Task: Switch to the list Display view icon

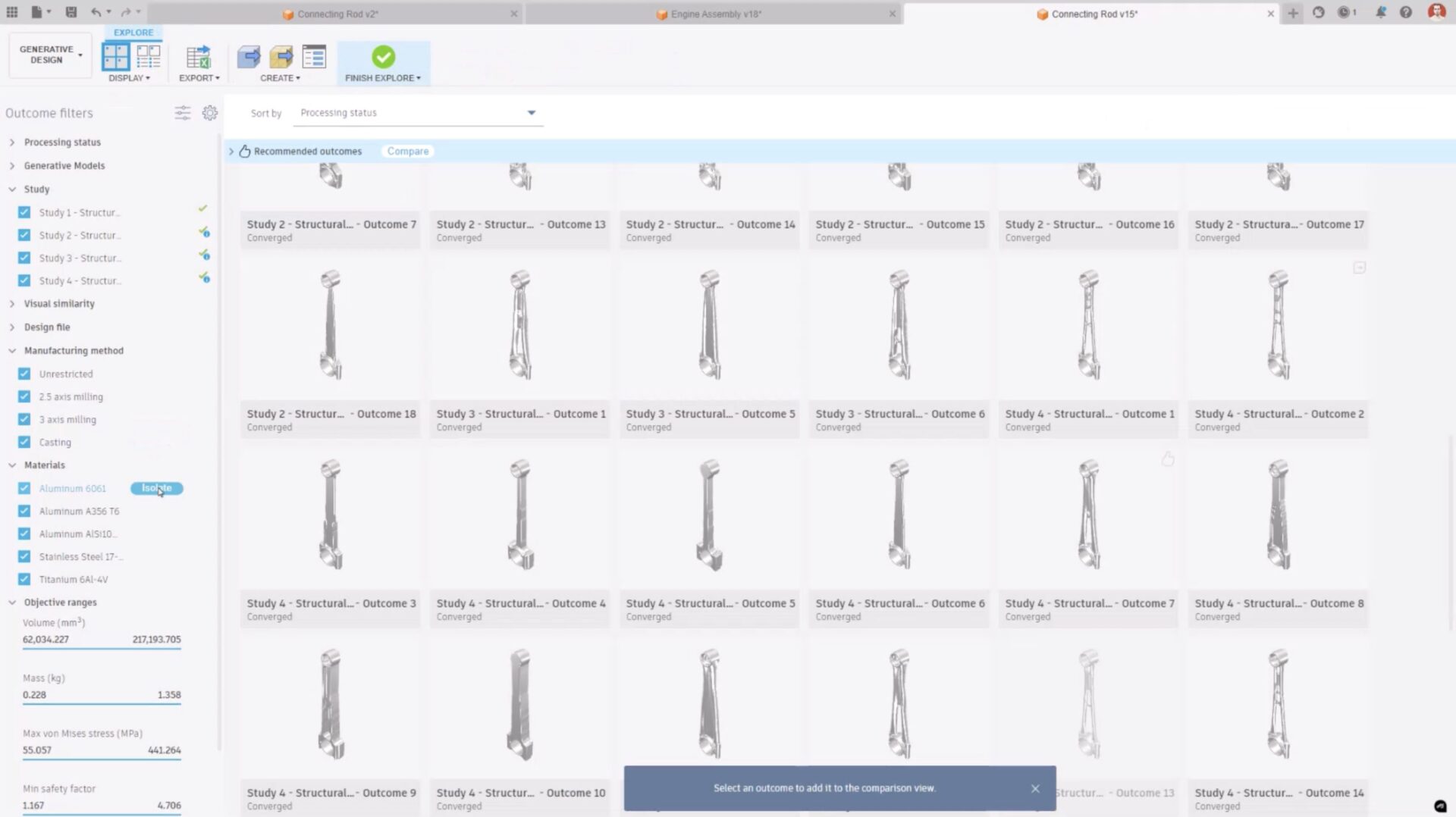Action: tap(148, 57)
